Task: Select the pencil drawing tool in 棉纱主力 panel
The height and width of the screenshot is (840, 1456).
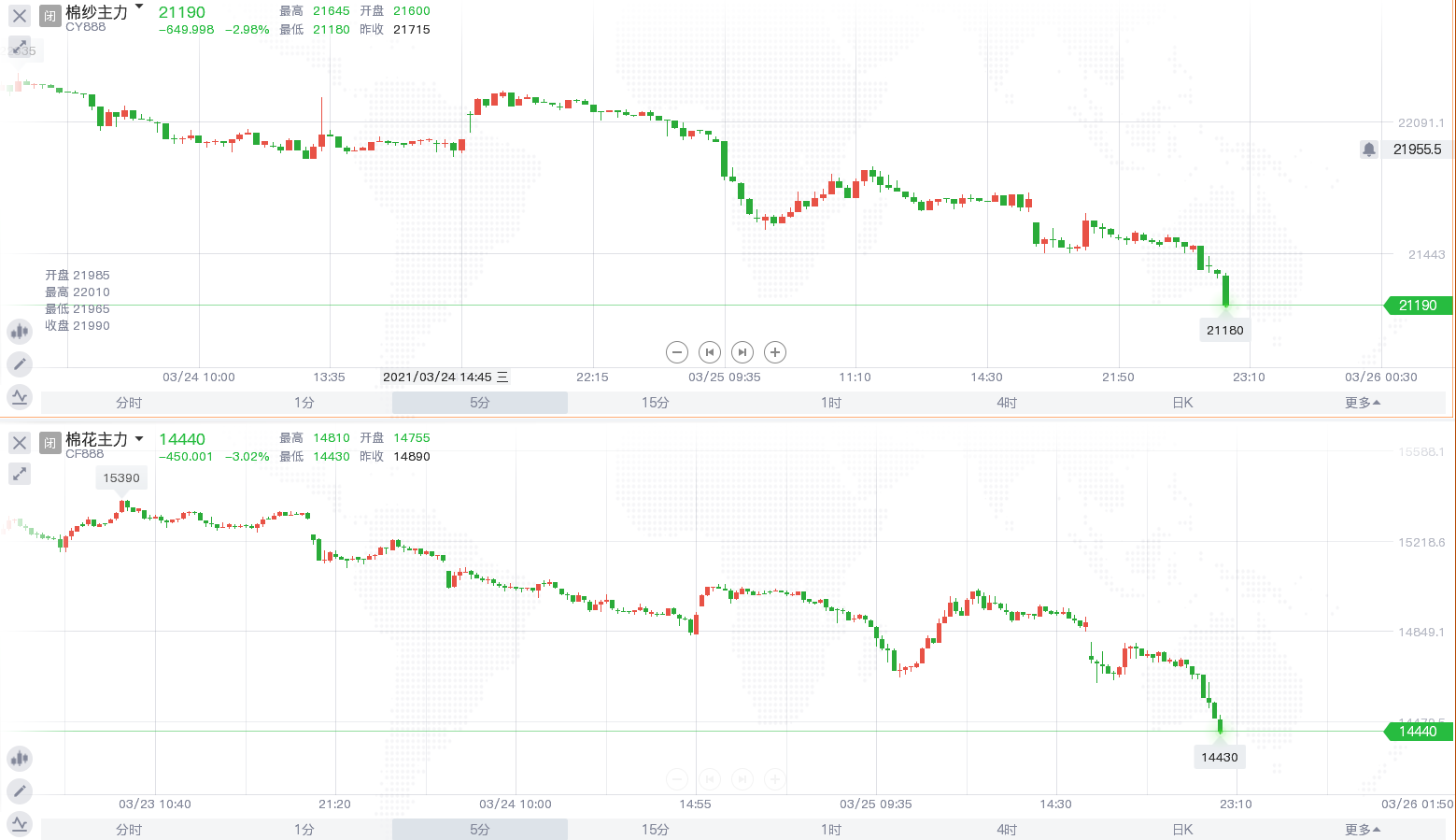Action: pos(20,364)
